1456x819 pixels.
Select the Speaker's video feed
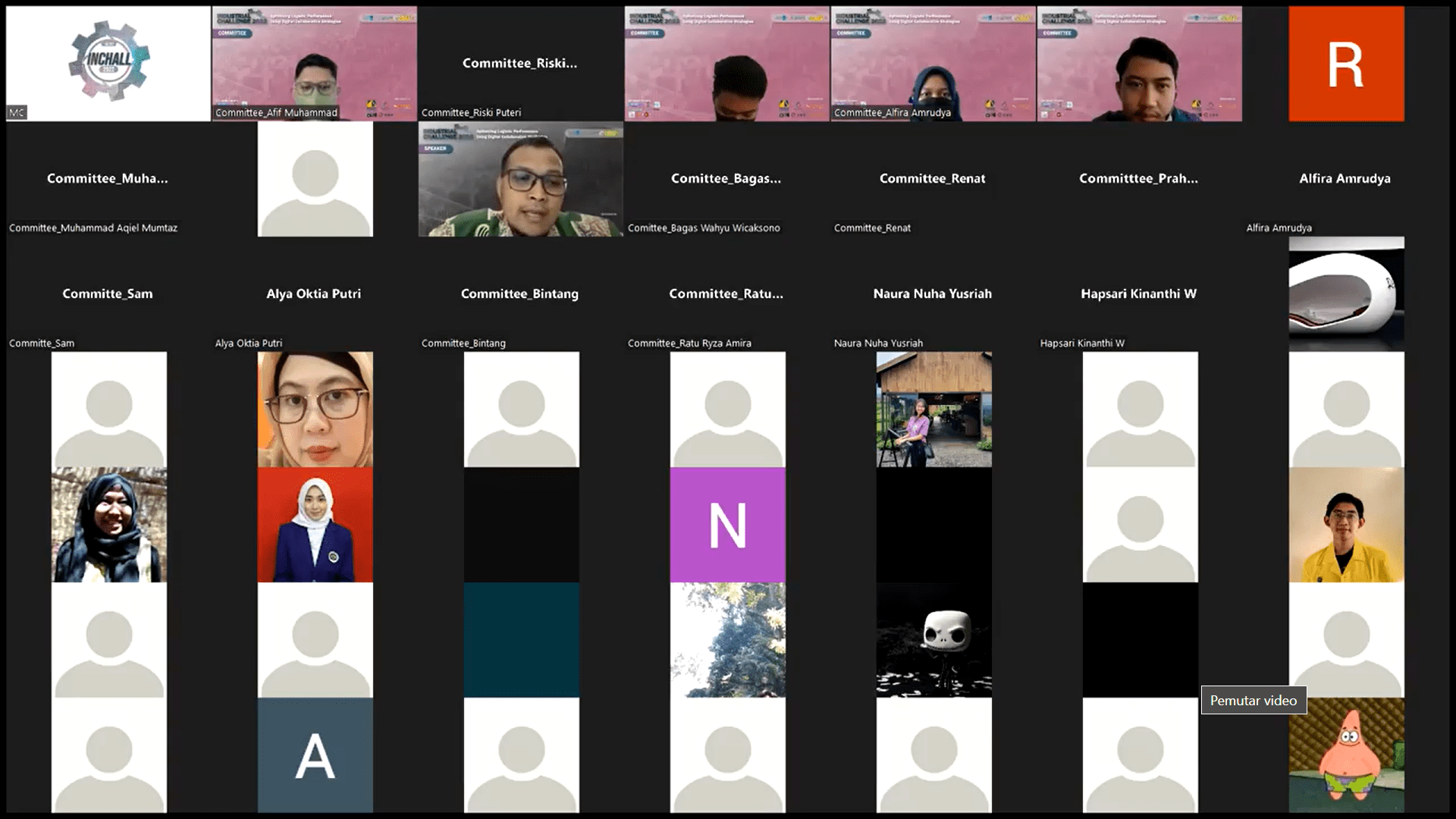pos(521,179)
